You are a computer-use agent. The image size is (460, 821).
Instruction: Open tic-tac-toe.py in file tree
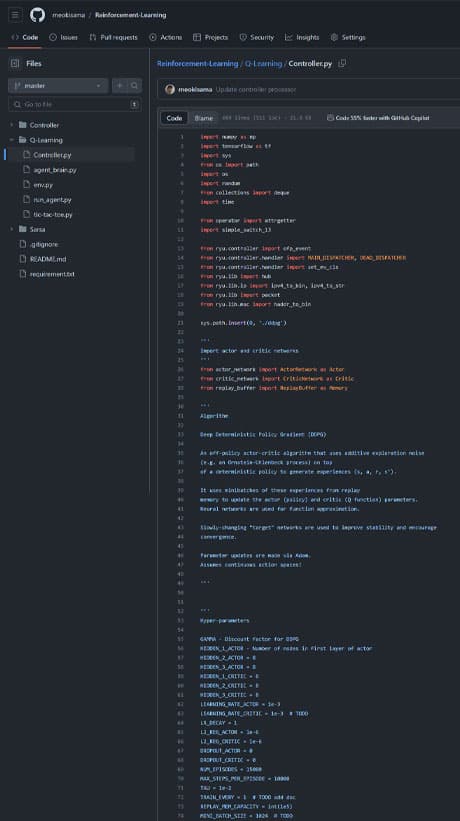pyautogui.click(x=53, y=215)
